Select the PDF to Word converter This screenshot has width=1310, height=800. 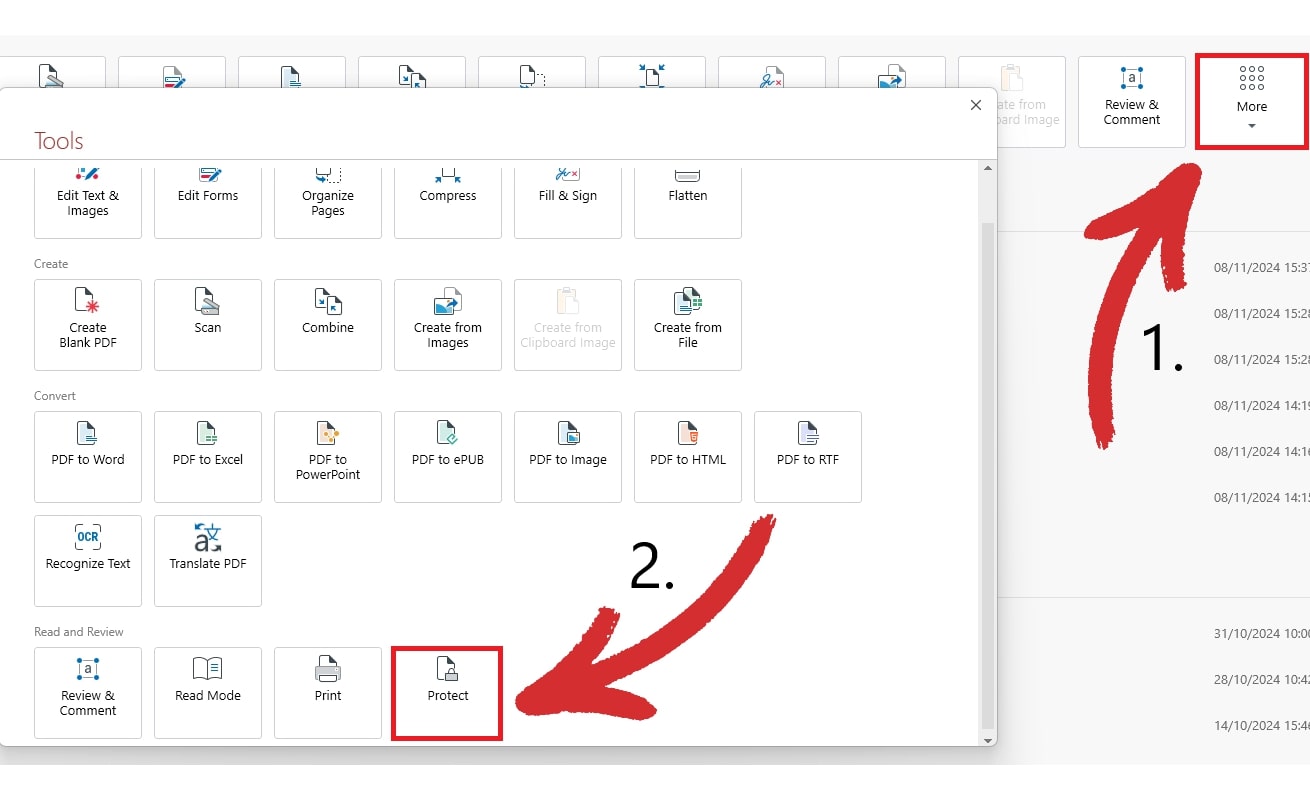tap(88, 456)
